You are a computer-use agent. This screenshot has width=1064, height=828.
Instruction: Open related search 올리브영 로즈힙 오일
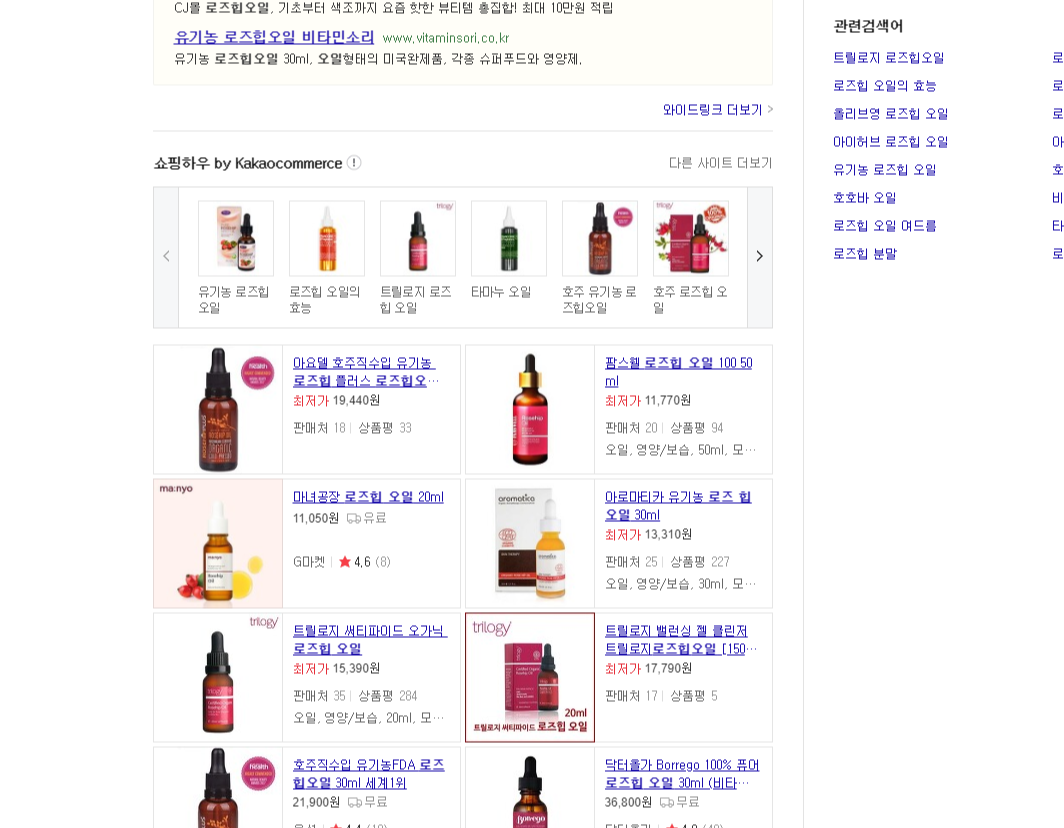[x=890, y=113]
